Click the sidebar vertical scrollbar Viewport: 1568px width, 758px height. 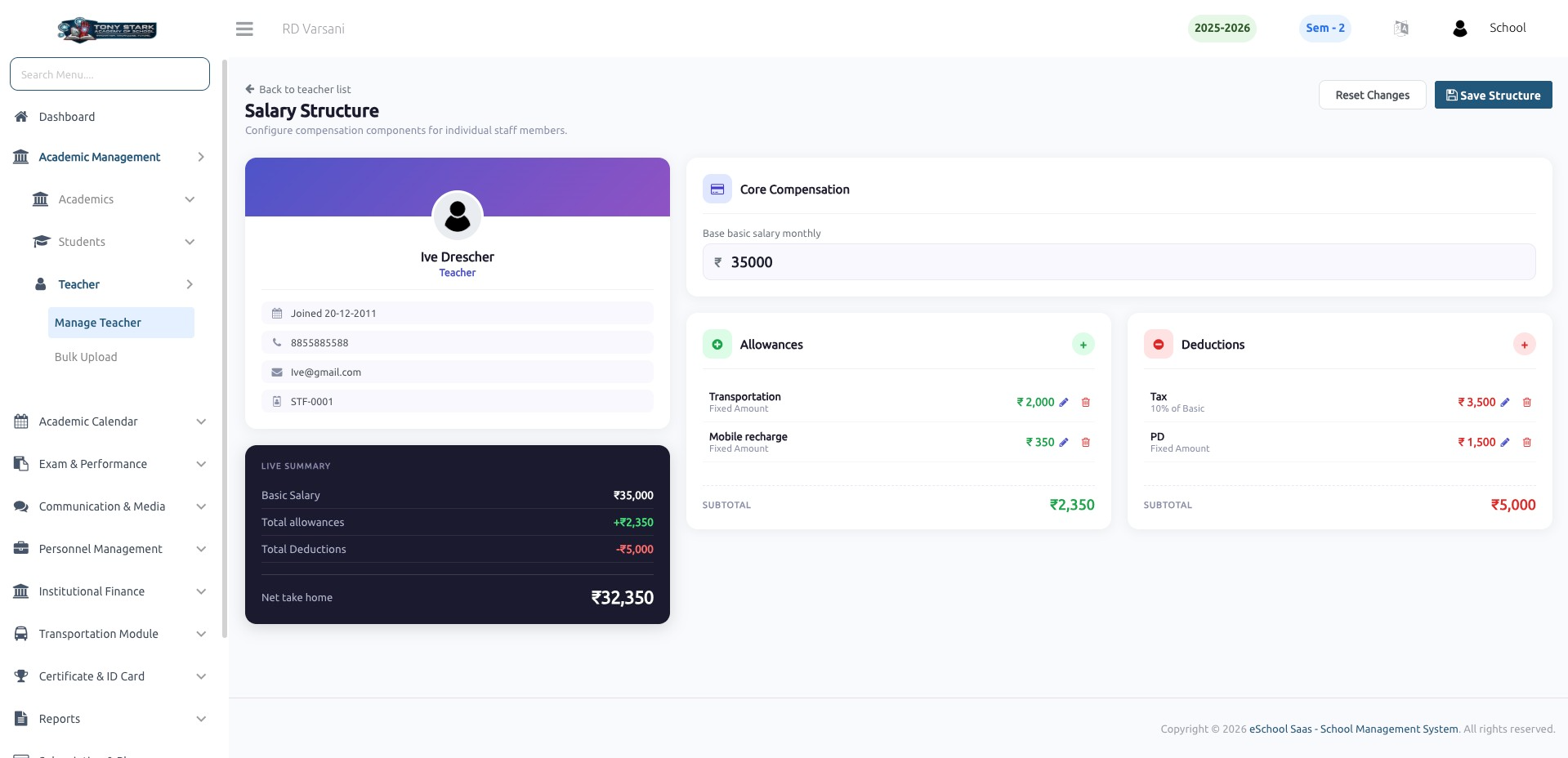pos(225,347)
